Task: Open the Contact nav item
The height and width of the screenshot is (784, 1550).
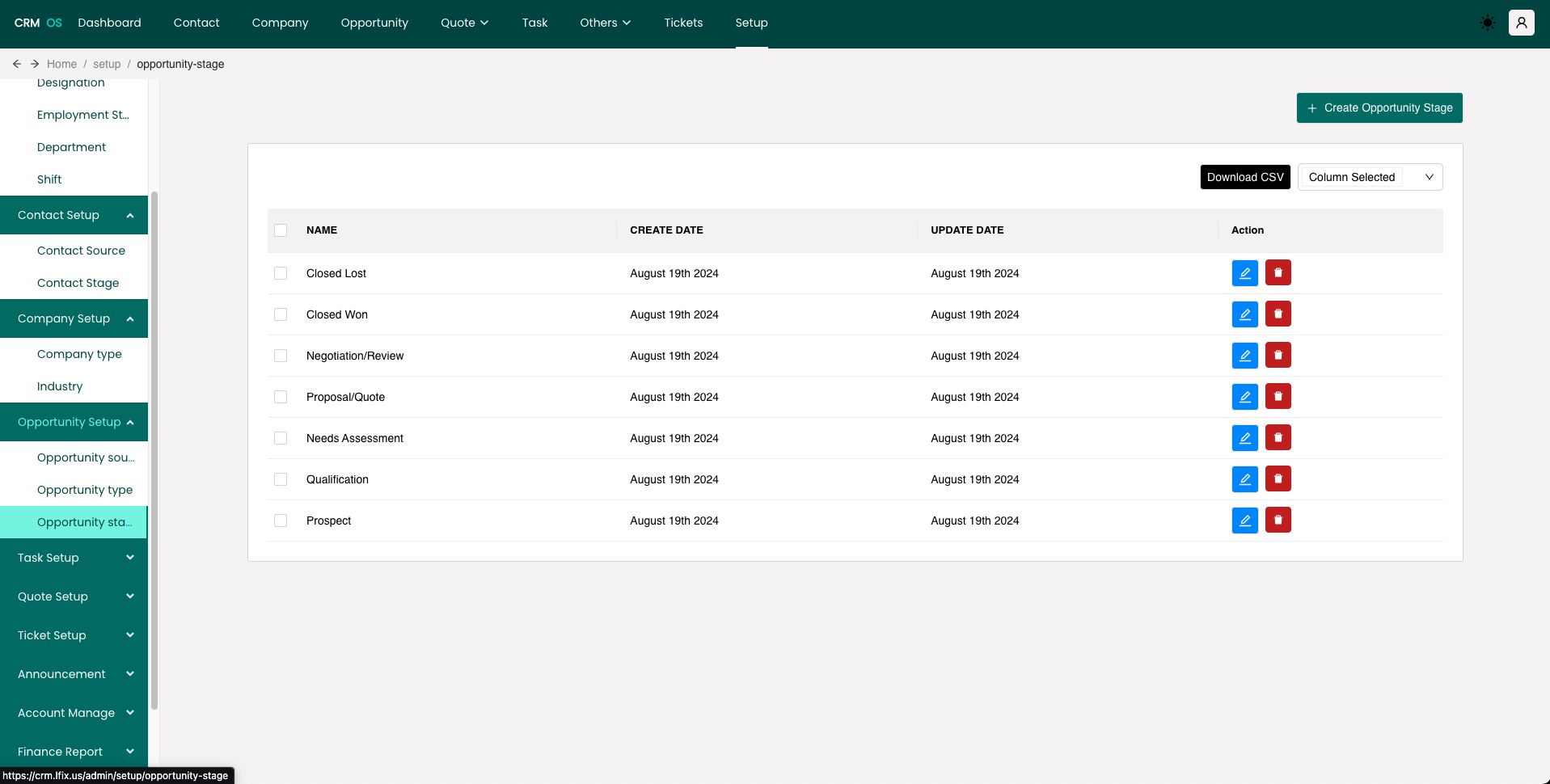Action: point(196,23)
